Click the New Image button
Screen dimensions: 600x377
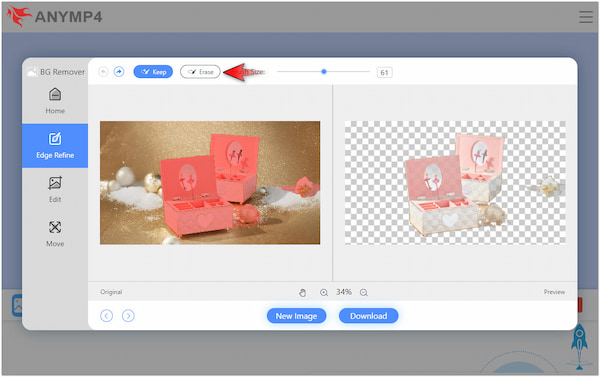click(x=297, y=316)
